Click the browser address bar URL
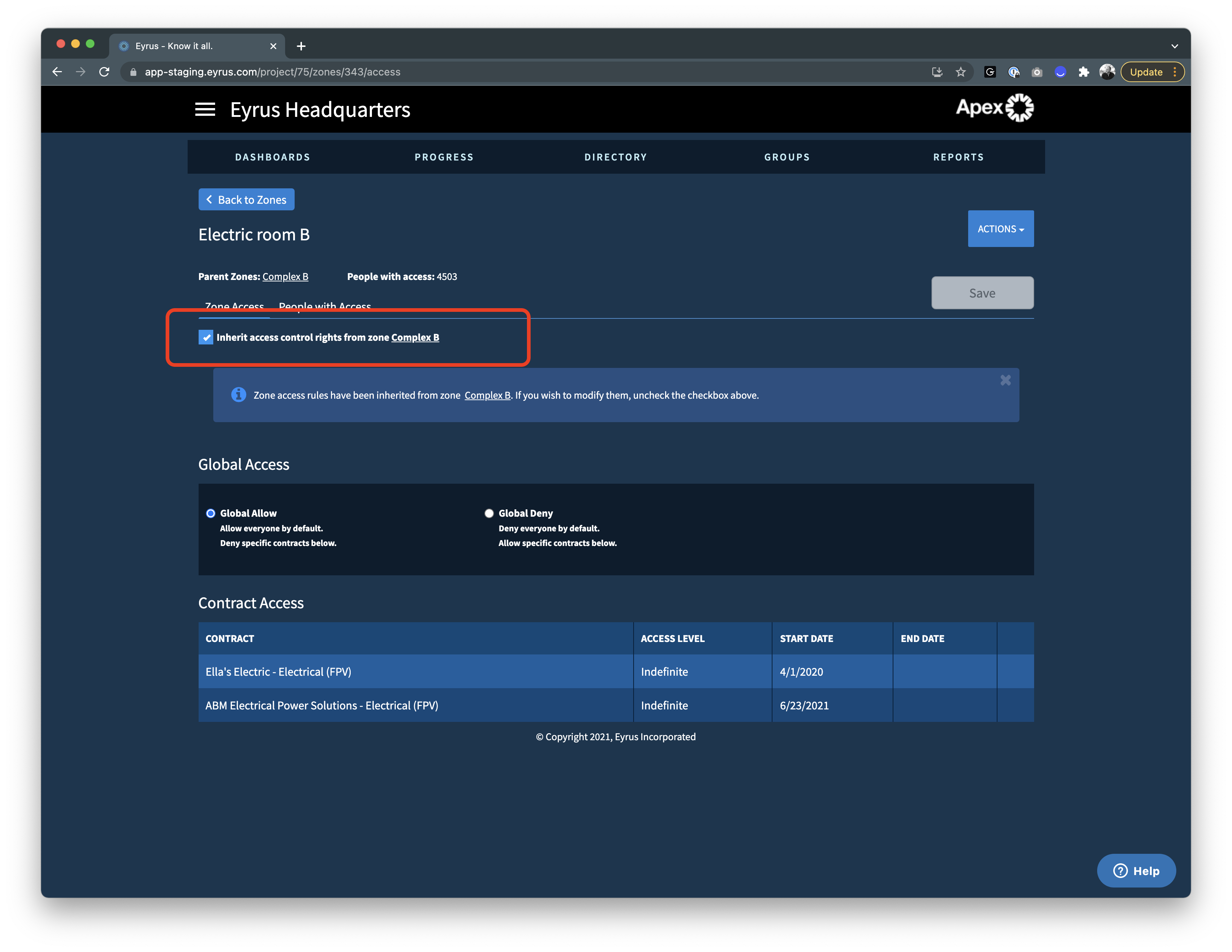 tap(273, 71)
